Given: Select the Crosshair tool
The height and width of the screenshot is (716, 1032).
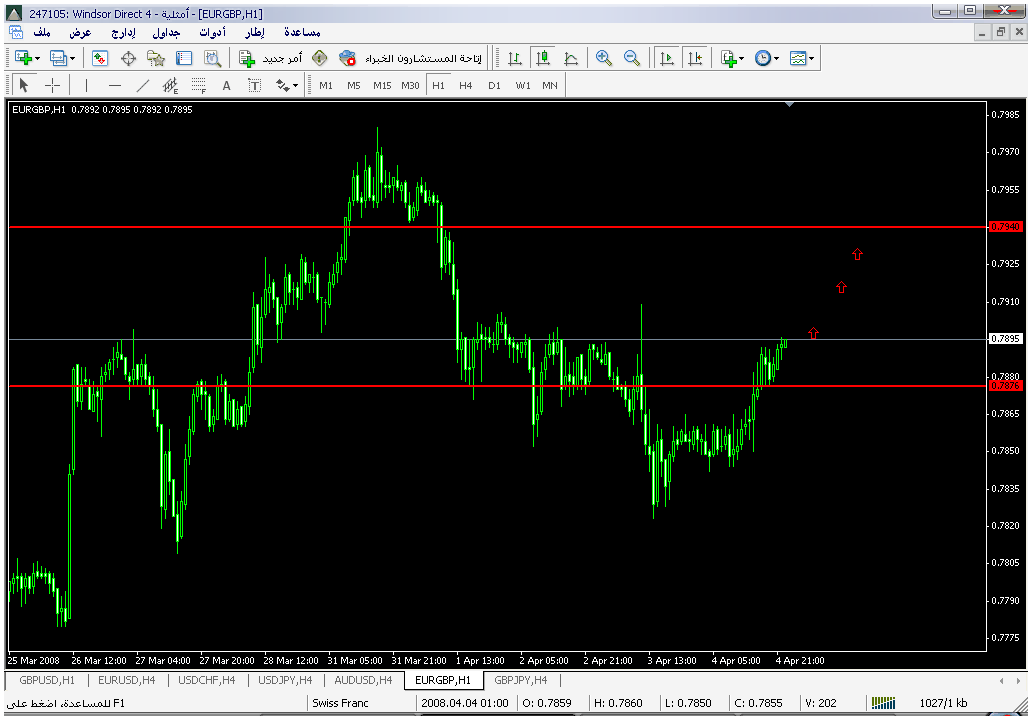Looking at the screenshot, I should point(53,86).
